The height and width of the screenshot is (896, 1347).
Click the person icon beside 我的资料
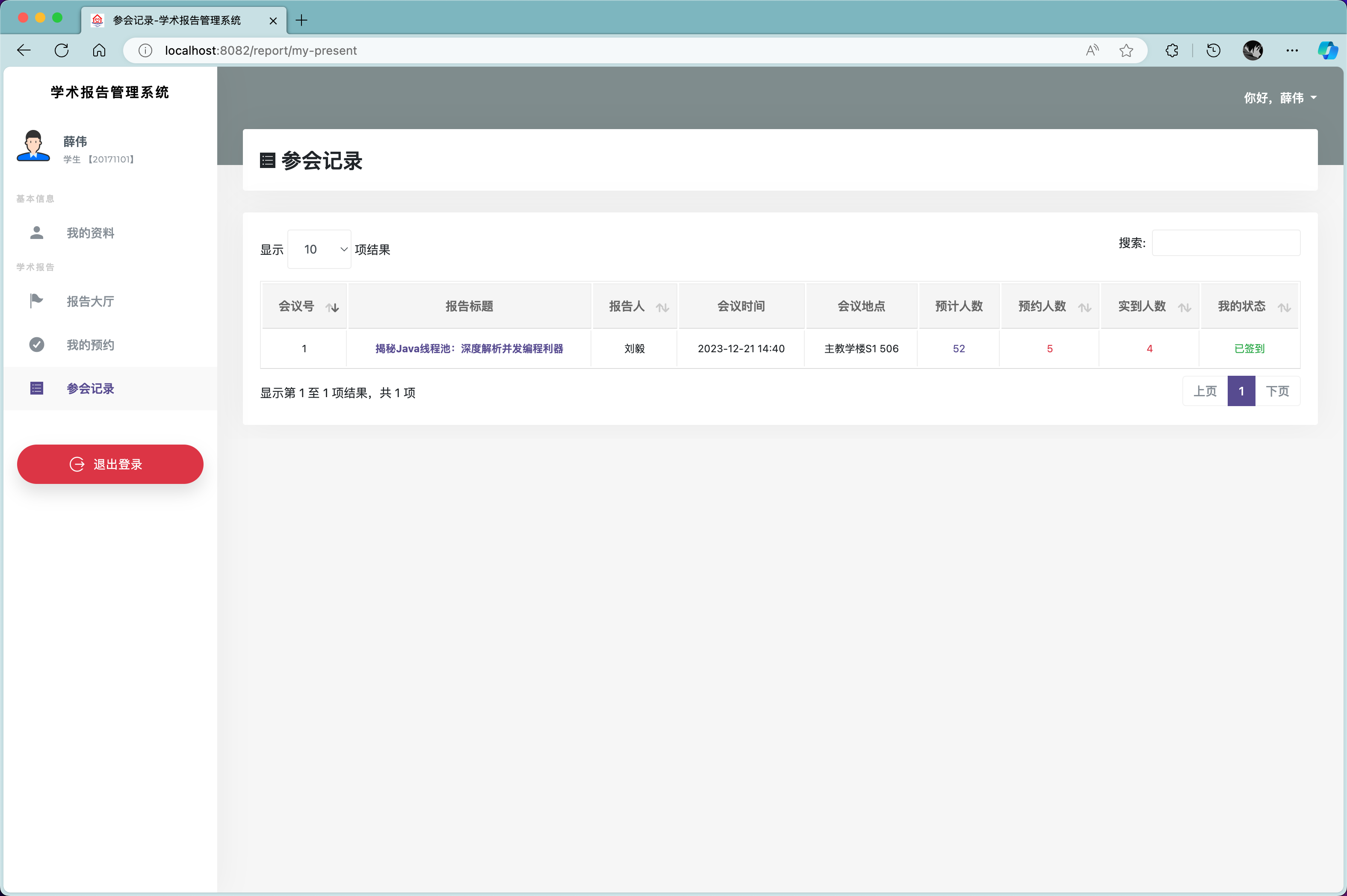(37, 233)
